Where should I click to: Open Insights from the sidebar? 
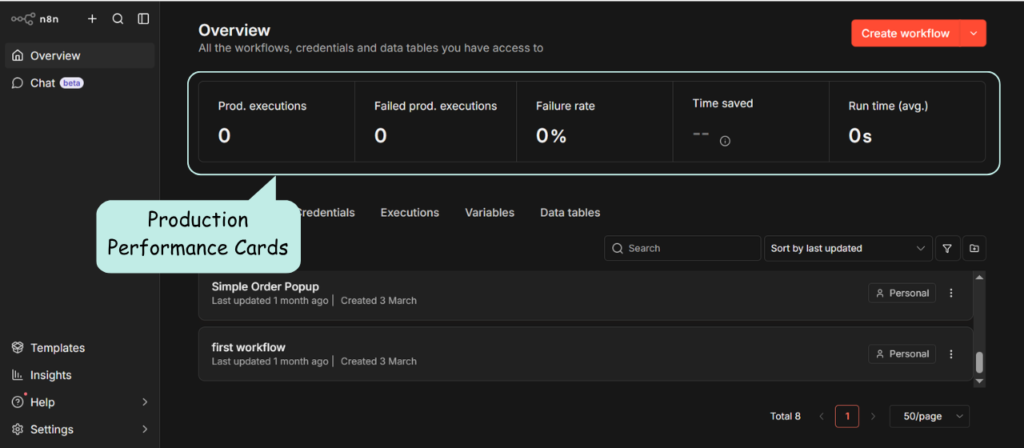coord(50,375)
